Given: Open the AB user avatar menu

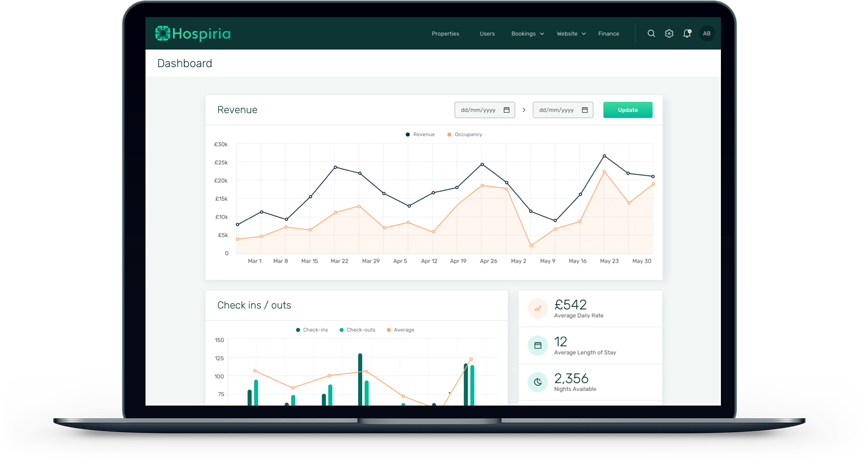Looking at the screenshot, I should point(707,34).
